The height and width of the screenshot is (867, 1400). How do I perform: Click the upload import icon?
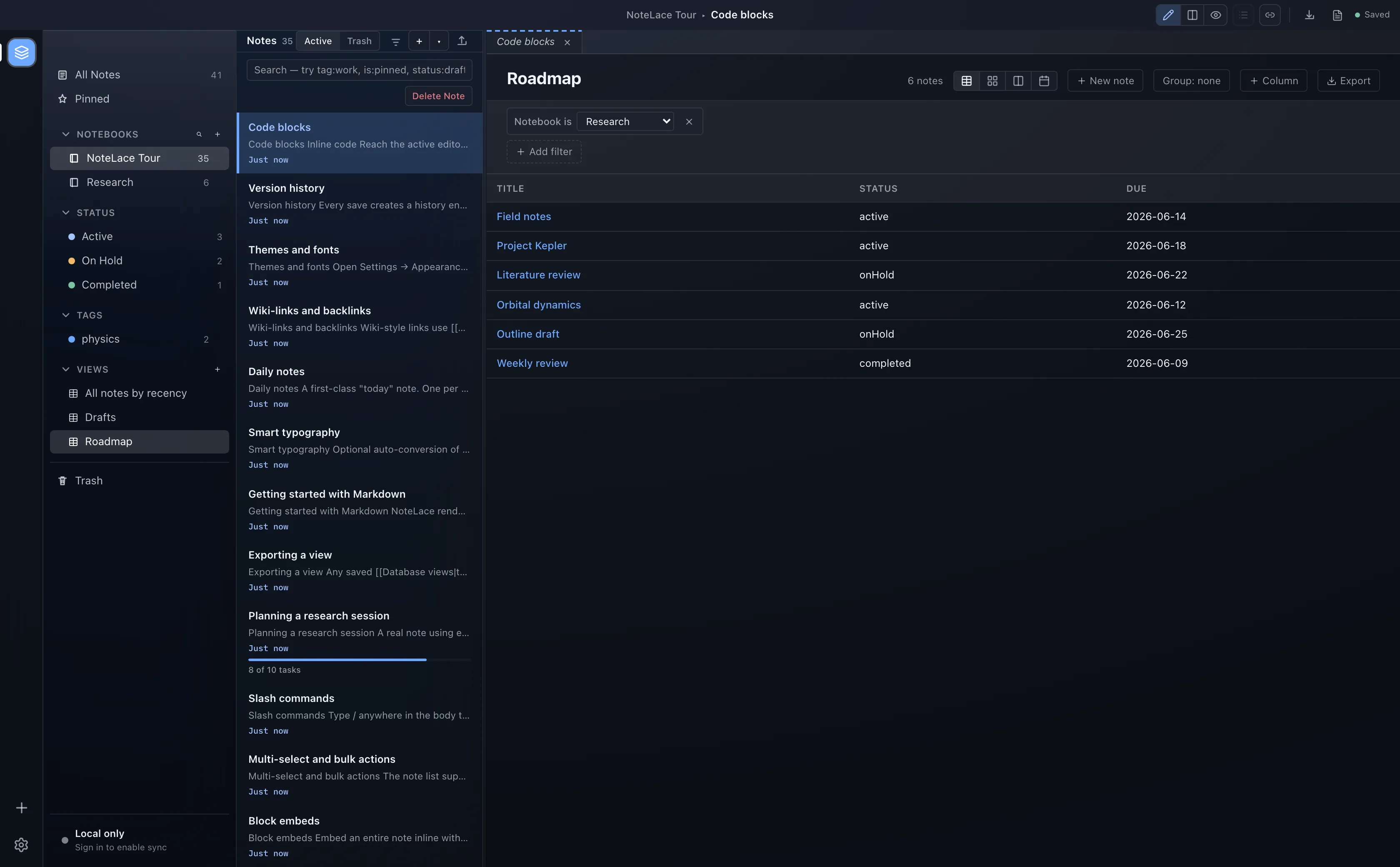pos(462,41)
